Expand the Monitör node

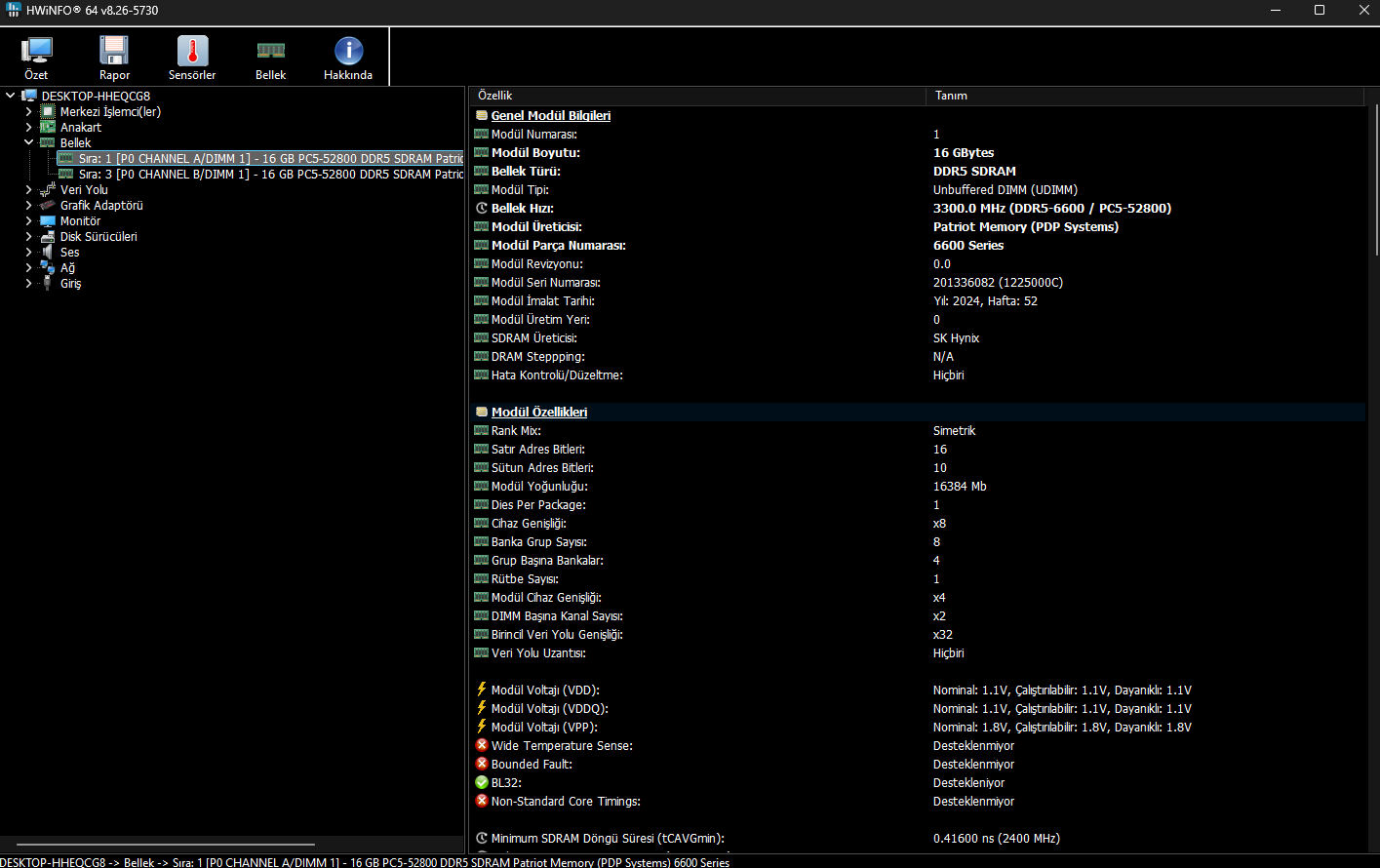coord(29,220)
